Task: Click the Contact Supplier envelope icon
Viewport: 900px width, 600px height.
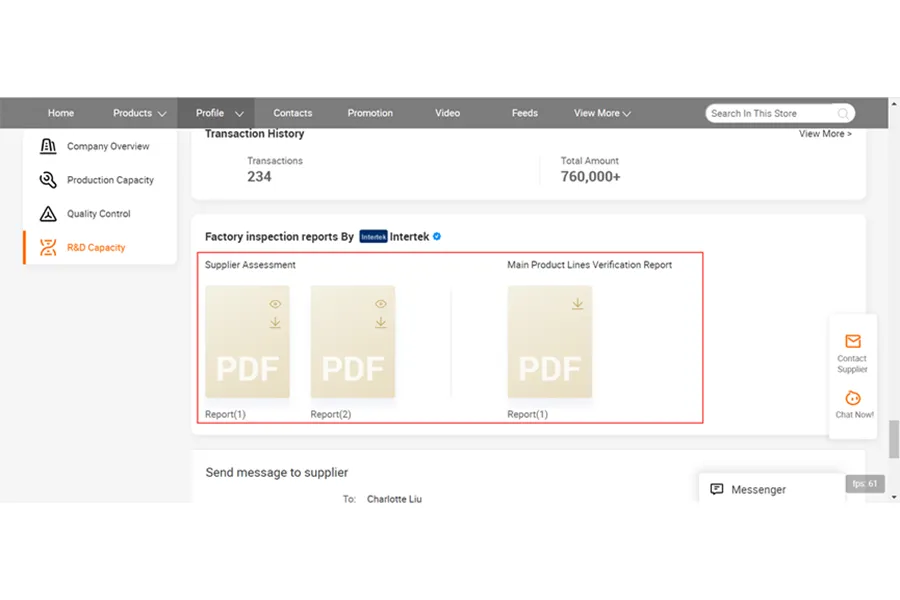Action: click(x=852, y=342)
